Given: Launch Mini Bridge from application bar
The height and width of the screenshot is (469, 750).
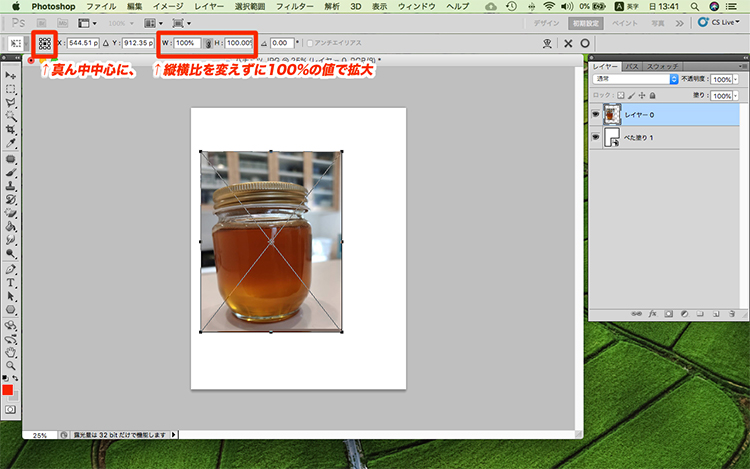Looking at the screenshot, I should click(62, 23).
